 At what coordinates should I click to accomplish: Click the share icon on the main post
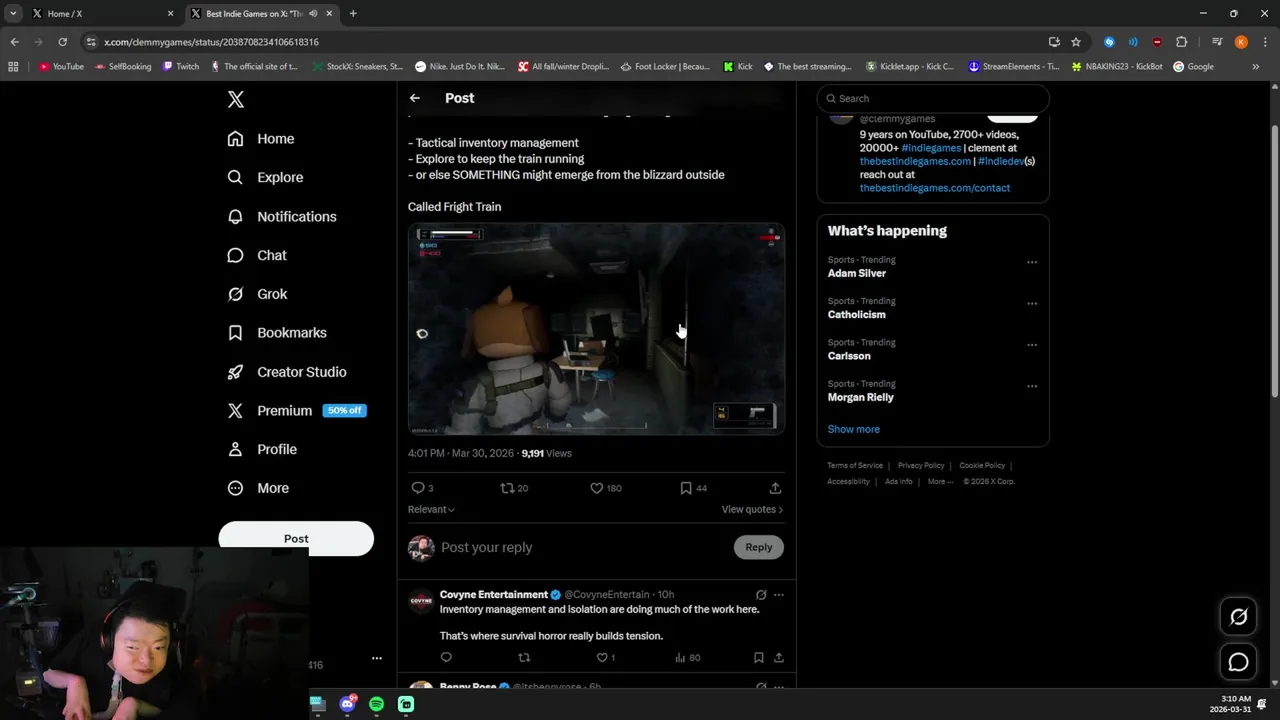pyautogui.click(x=775, y=488)
